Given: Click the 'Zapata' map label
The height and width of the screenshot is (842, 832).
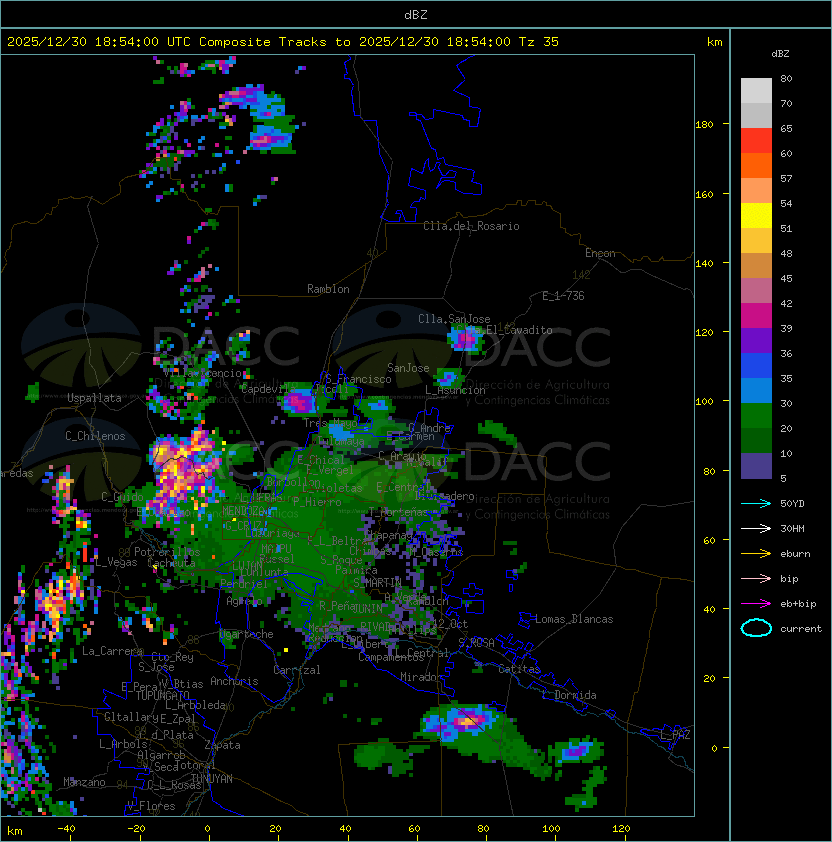Looking at the screenshot, I should [x=222, y=745].
